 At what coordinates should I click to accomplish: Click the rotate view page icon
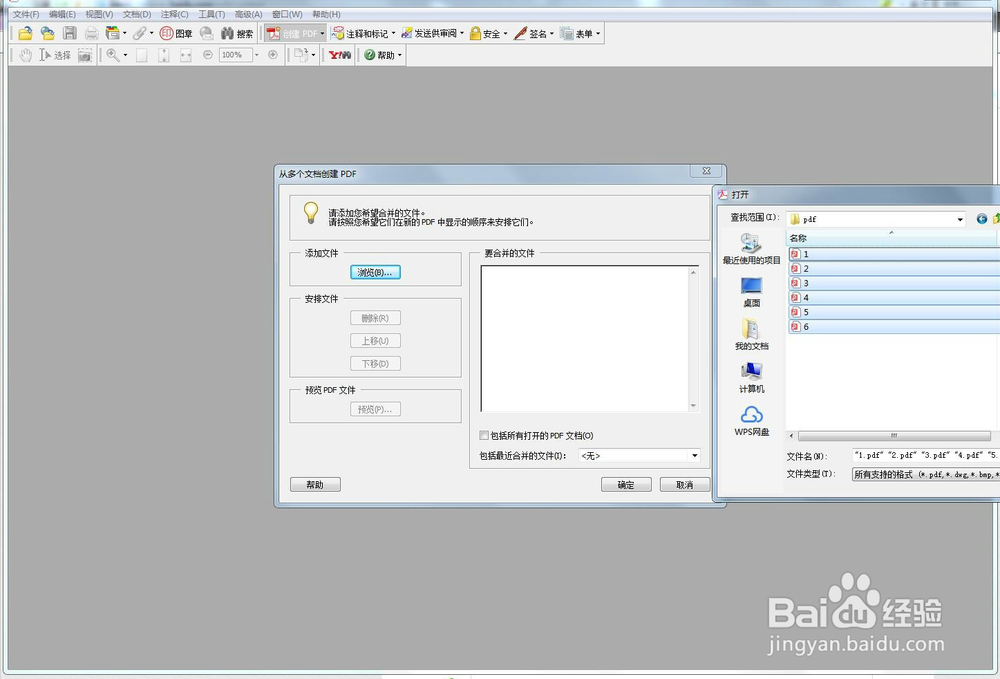coord(300,55)
